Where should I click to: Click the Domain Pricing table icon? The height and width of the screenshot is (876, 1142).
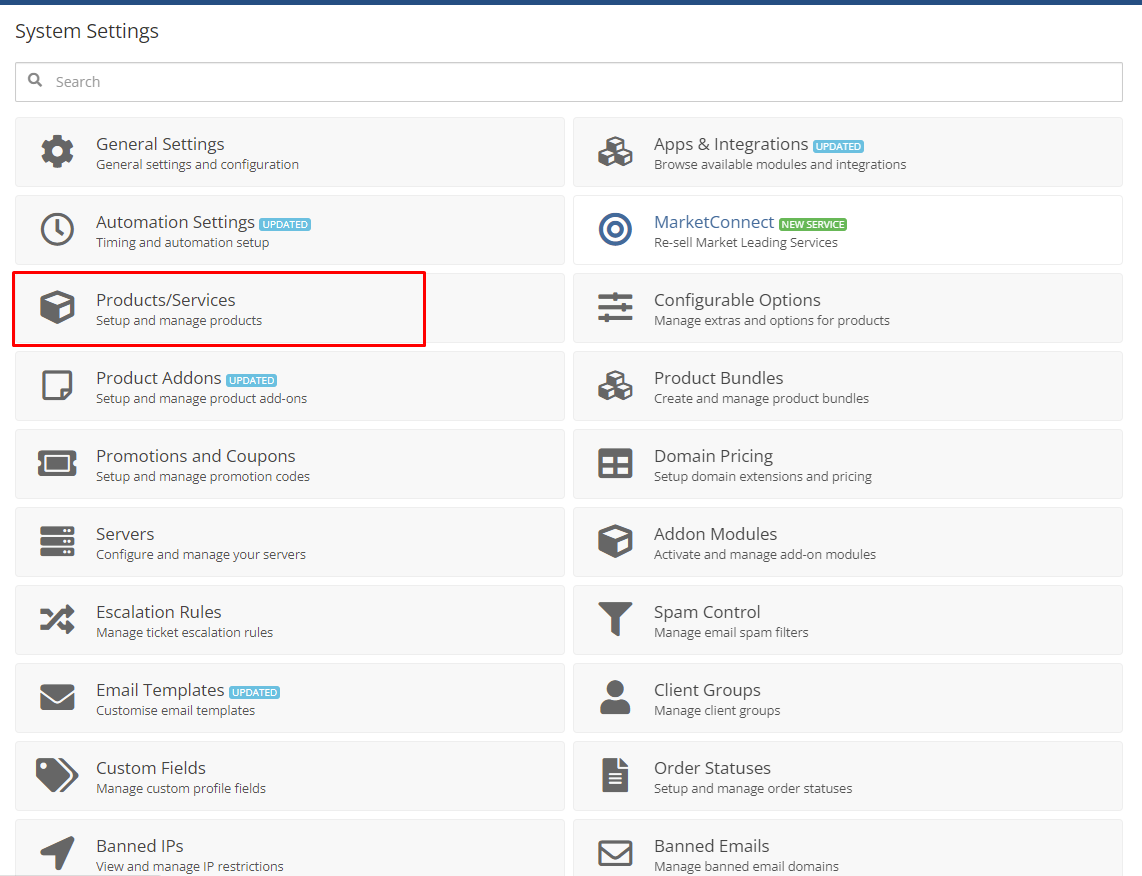point(615,464)
